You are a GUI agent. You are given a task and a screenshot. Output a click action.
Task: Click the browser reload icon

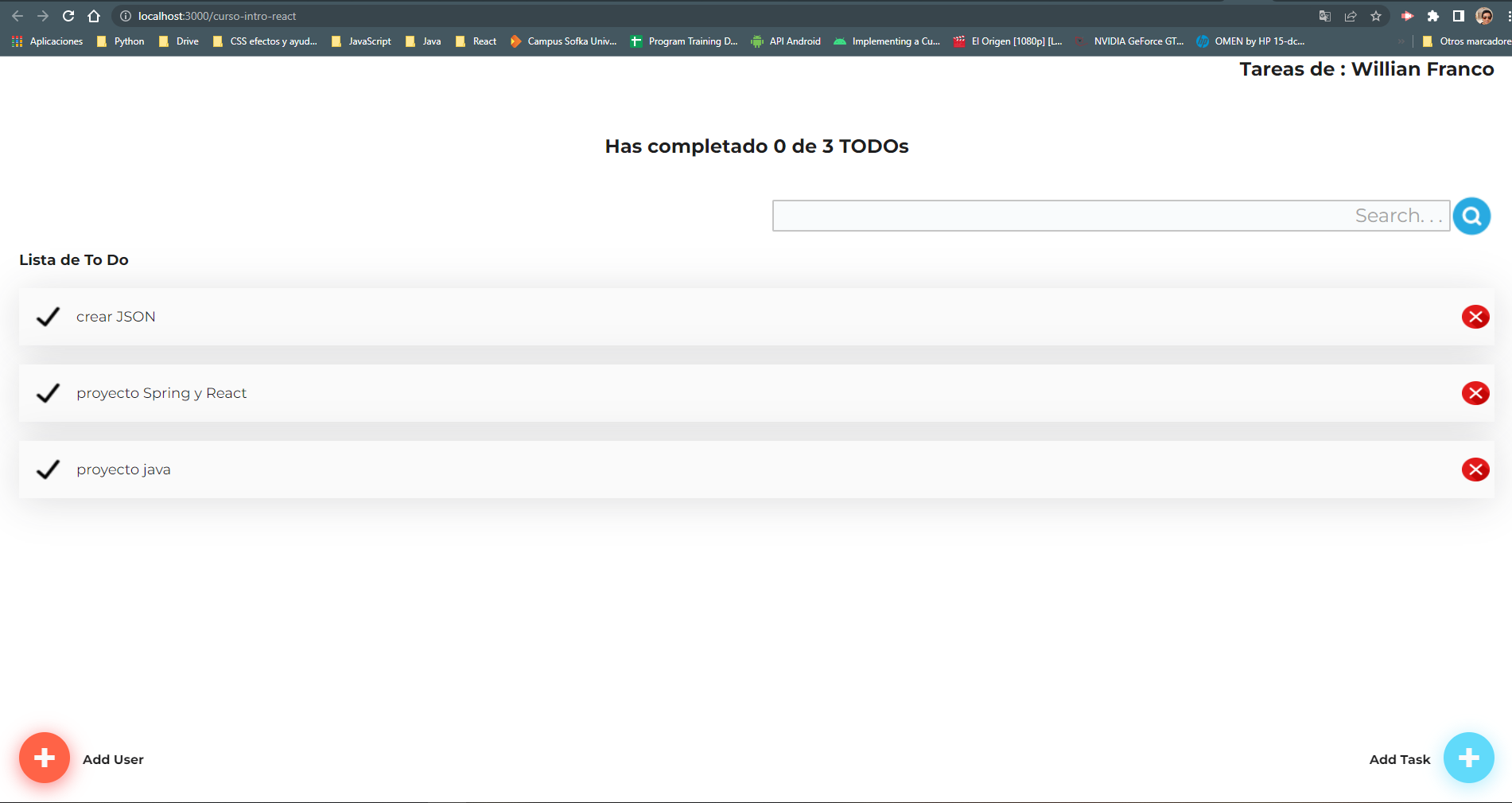(x=68, y=15)
